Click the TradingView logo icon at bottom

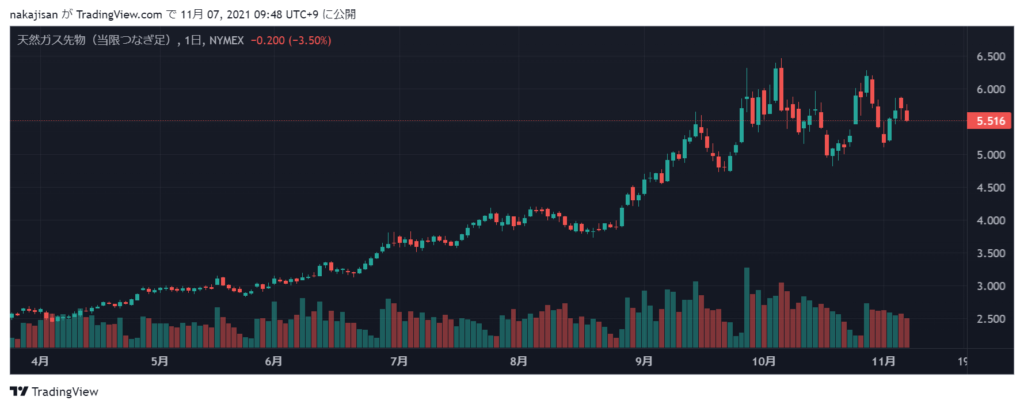pos(18,391)
